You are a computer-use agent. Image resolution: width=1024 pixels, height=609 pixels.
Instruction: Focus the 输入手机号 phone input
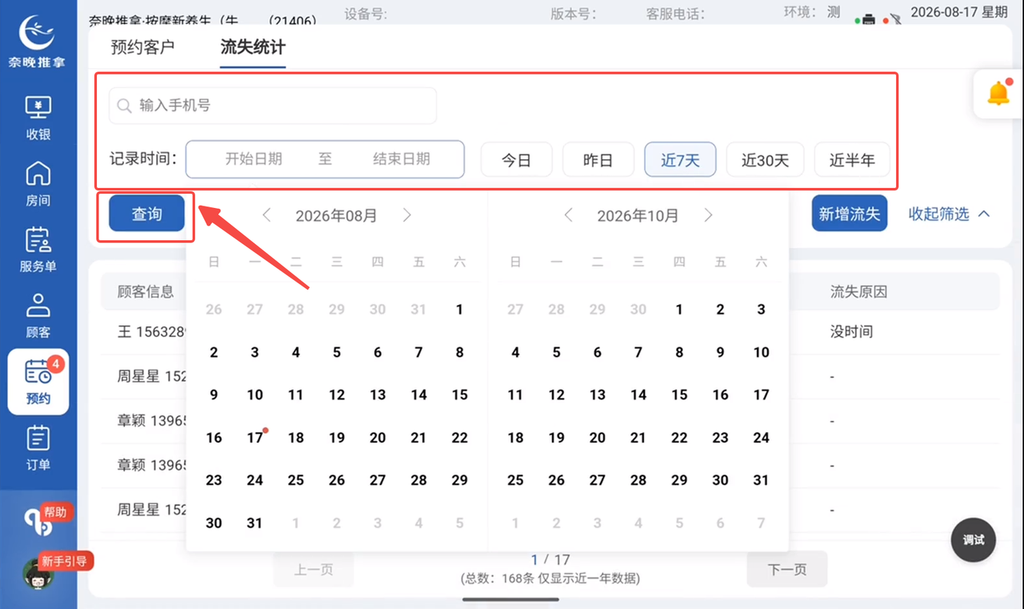(x=273, y=106)
